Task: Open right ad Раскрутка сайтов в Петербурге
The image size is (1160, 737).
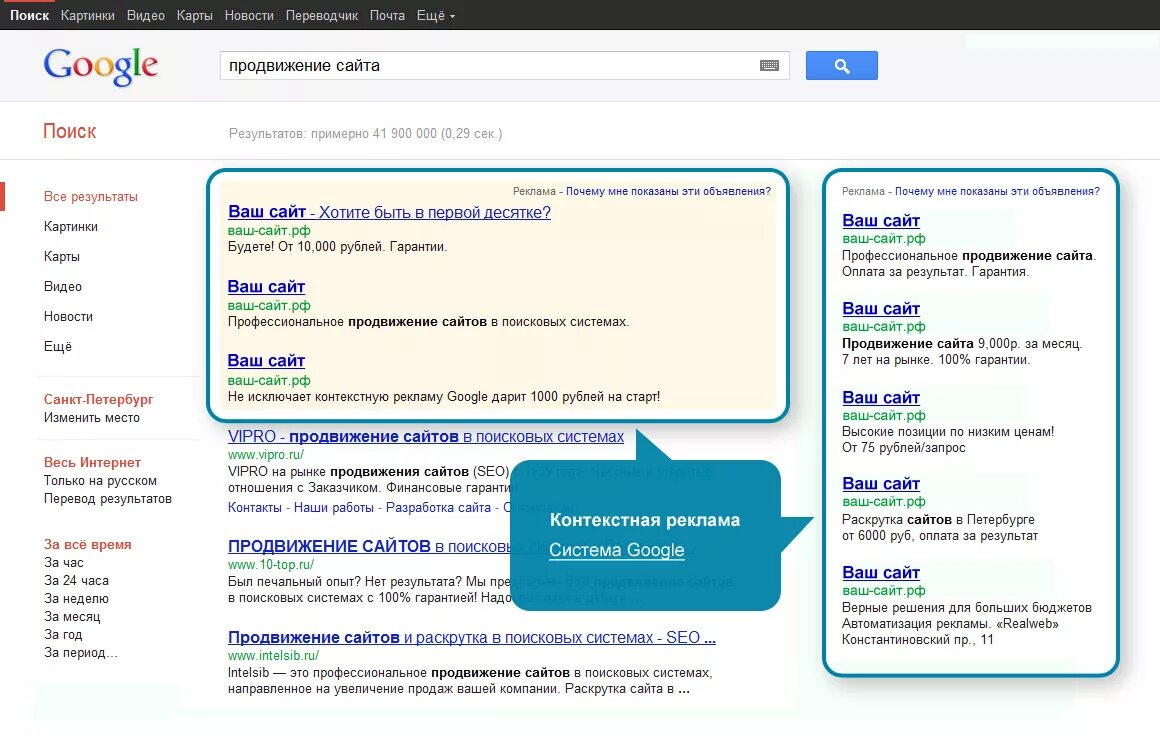Action: click(x=881, y=483)
